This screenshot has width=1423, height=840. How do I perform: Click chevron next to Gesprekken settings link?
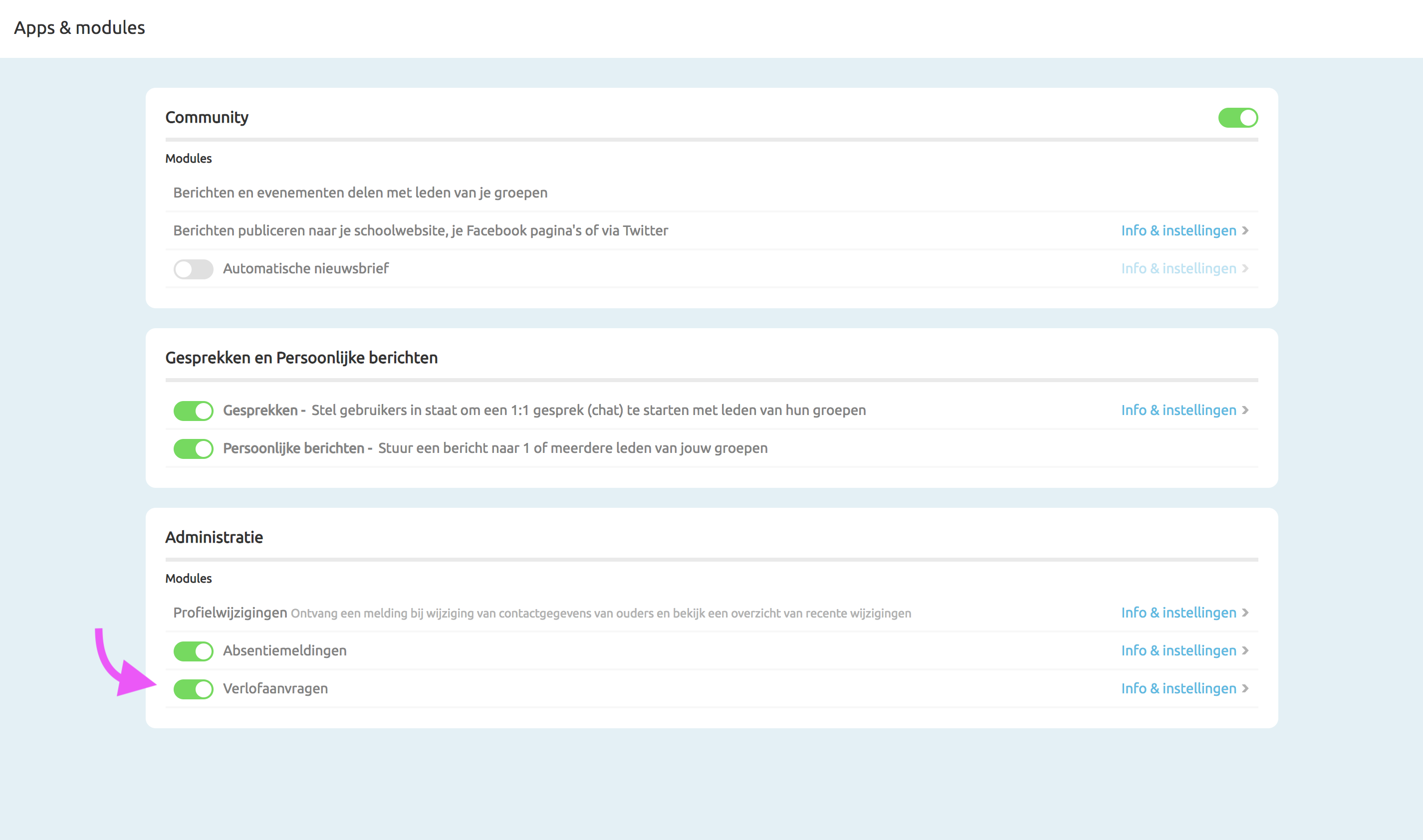(x=1245, y=410)
